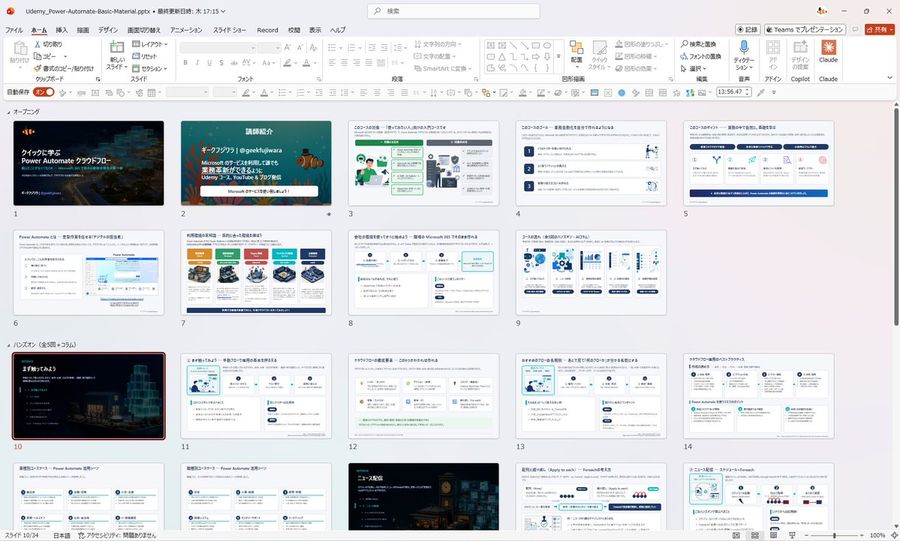Screen dimensions: 900x541
Task: Switch to reading view in status bar
Action: click(x=773, y=535)
